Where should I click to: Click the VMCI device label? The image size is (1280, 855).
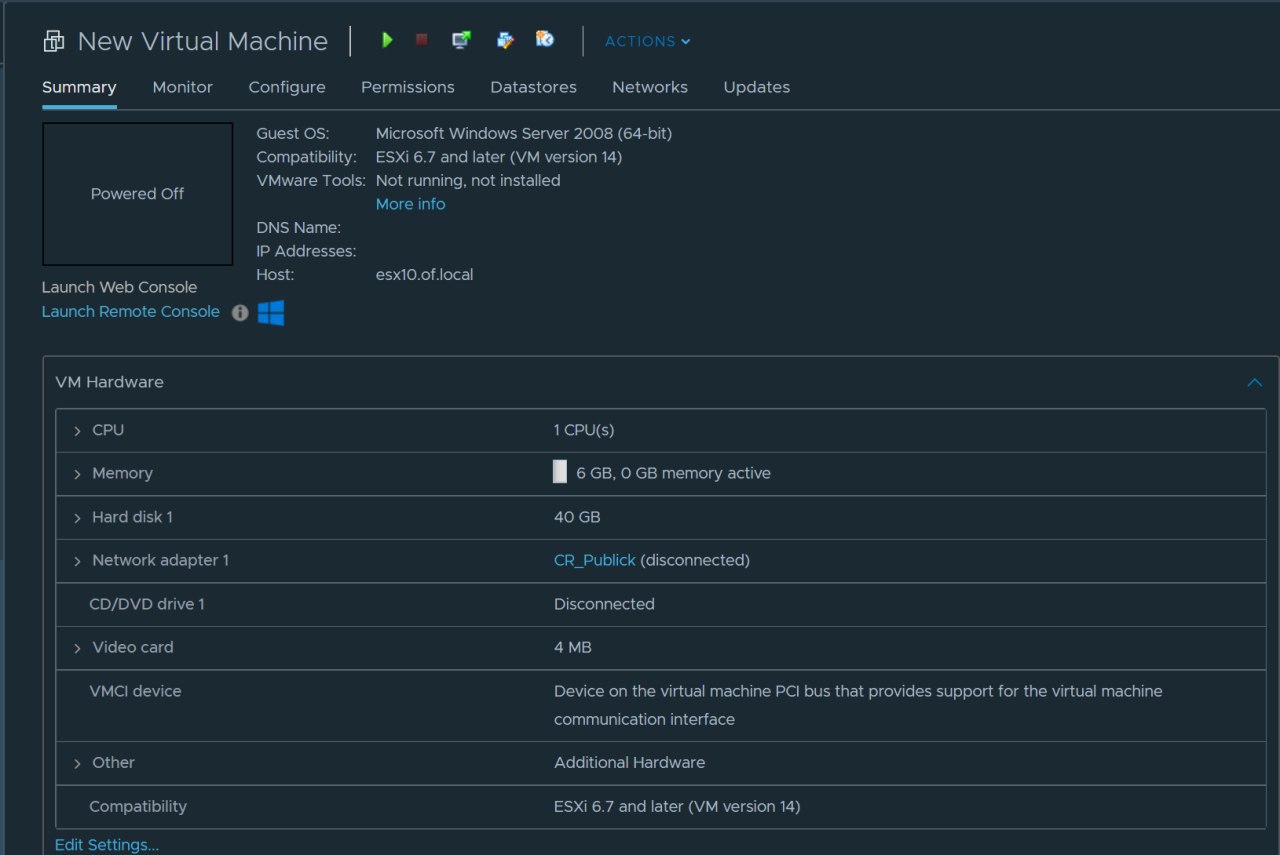pos(135,691)
